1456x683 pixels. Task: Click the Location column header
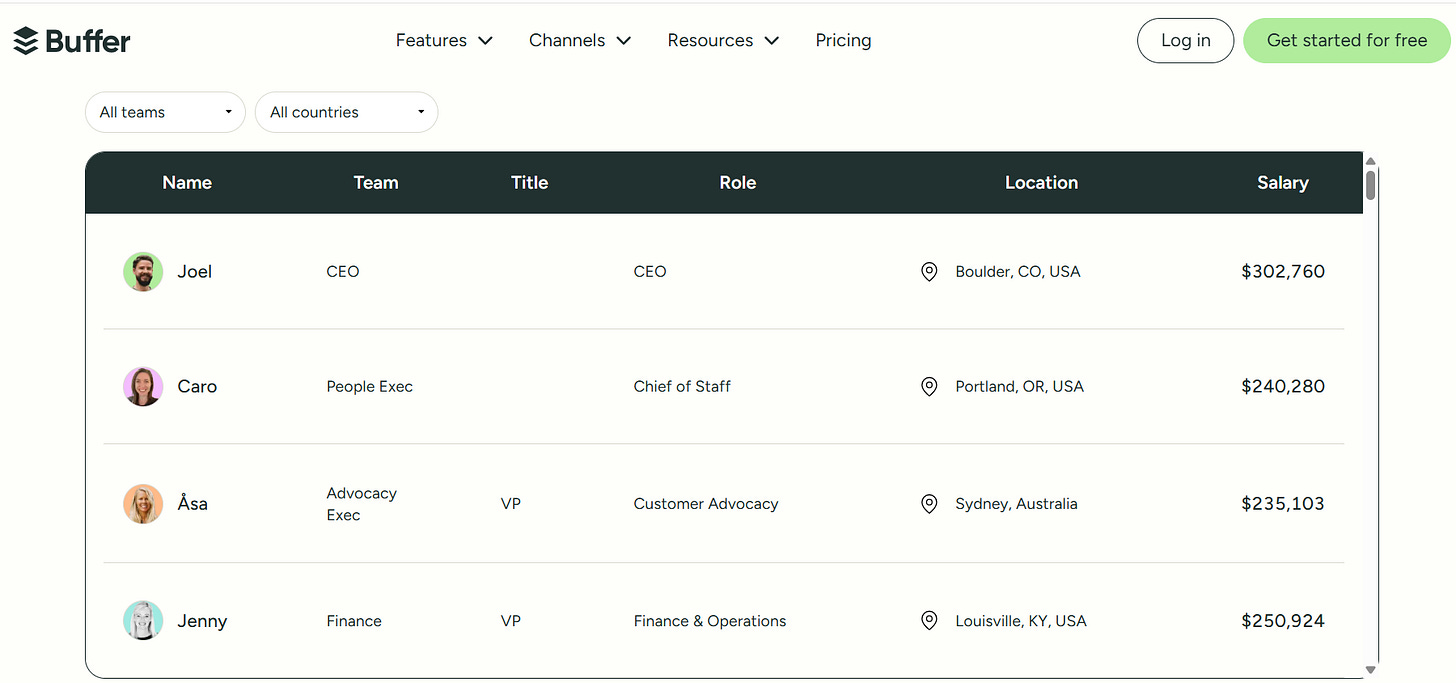(1041, 183)
